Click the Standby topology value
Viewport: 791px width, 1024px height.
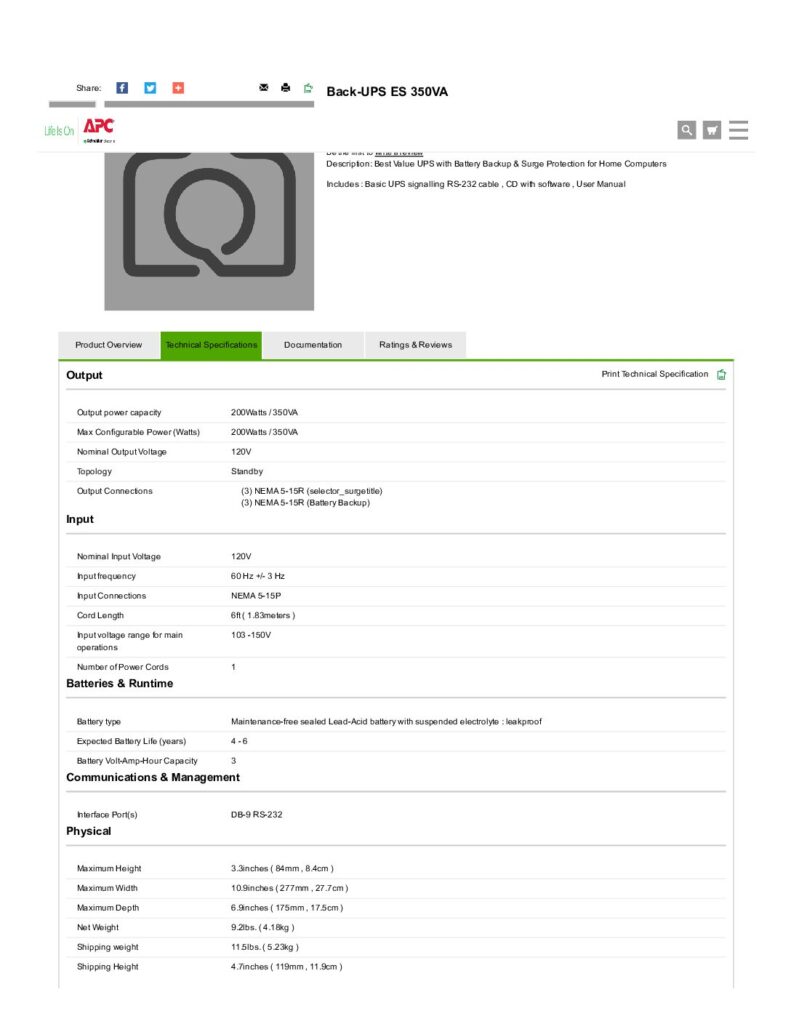[247, 472]
